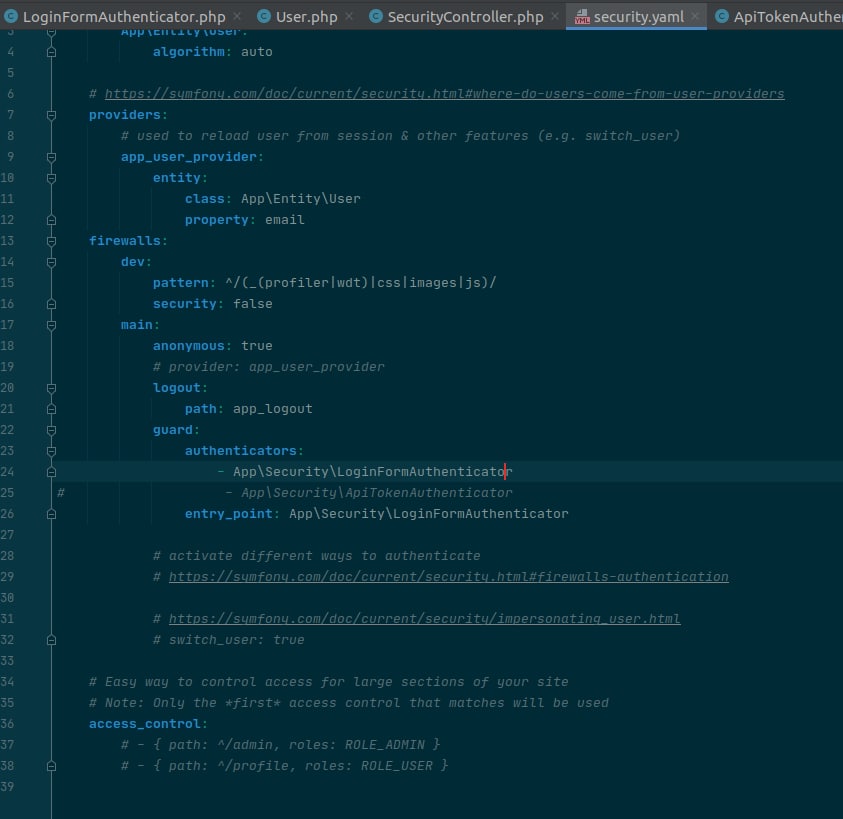Collapse the providers block fold marker
The width and height of the screenshot is (843, 819).
51,115
